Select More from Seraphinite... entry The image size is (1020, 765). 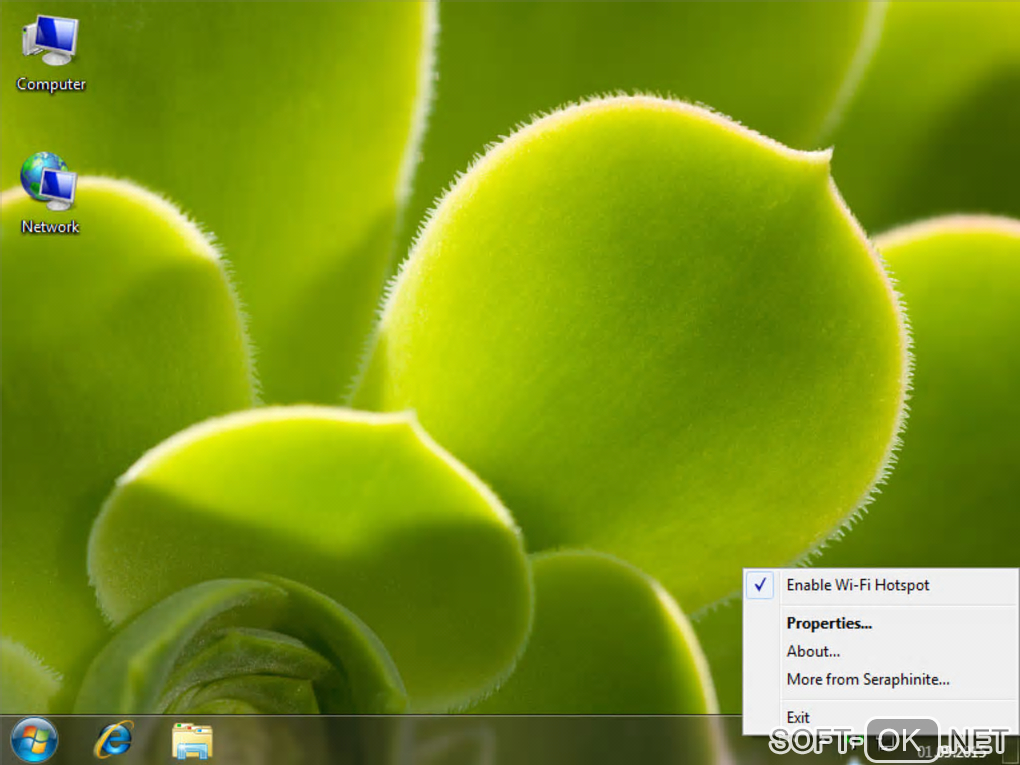point(880,679)
